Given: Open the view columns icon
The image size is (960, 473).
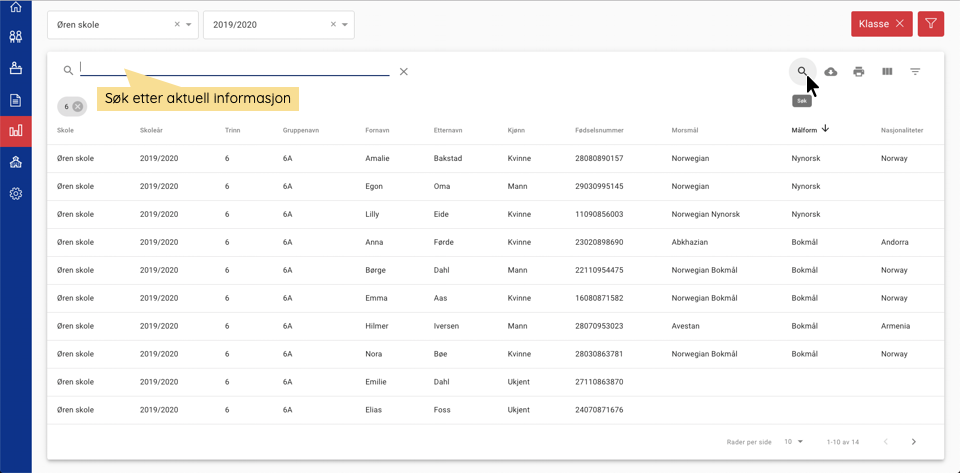Looking at the screenshot, I should point(887,72).
